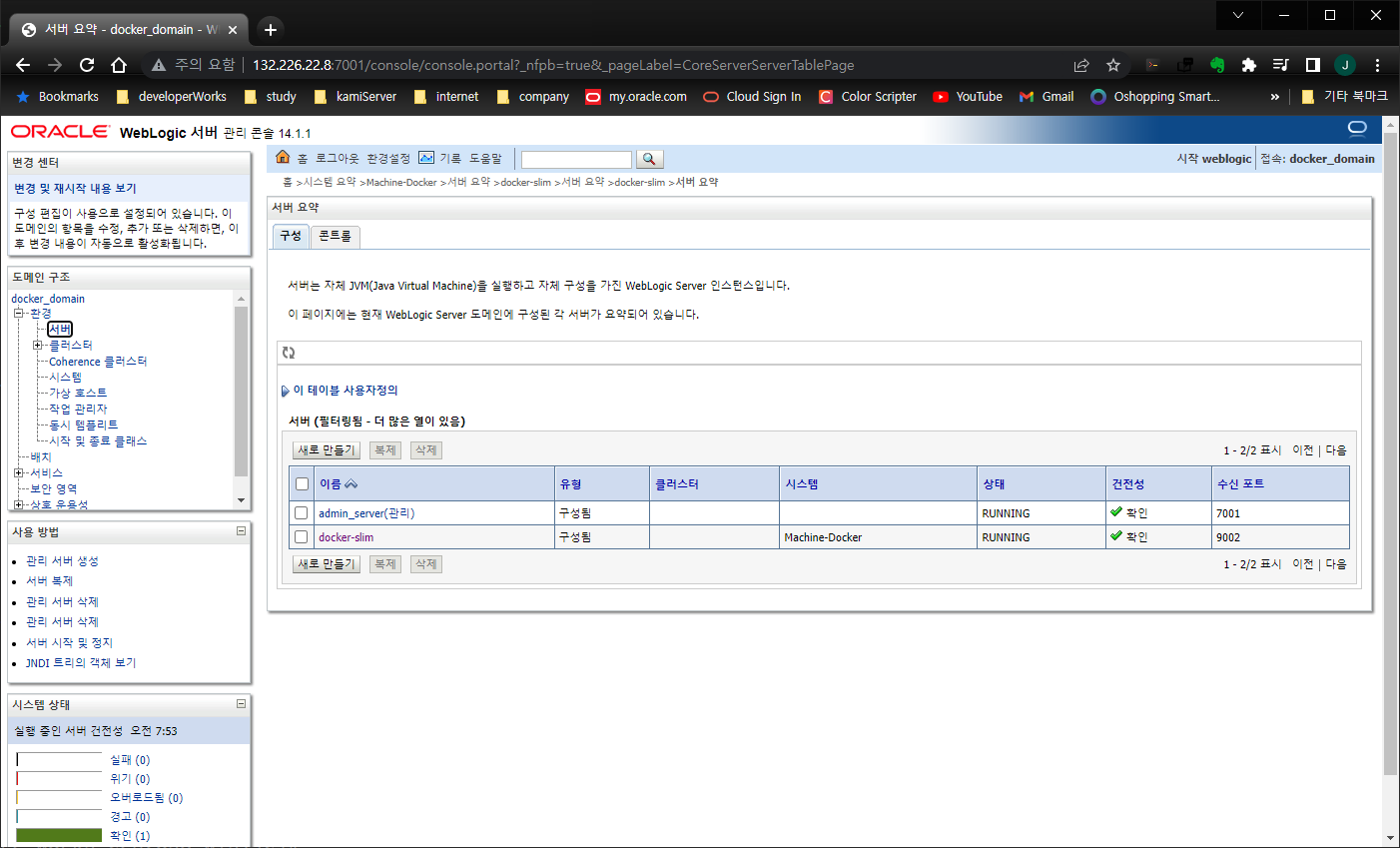Tick the select-all checkbox in the table header

pyautogui.click(x=302, y=484)
